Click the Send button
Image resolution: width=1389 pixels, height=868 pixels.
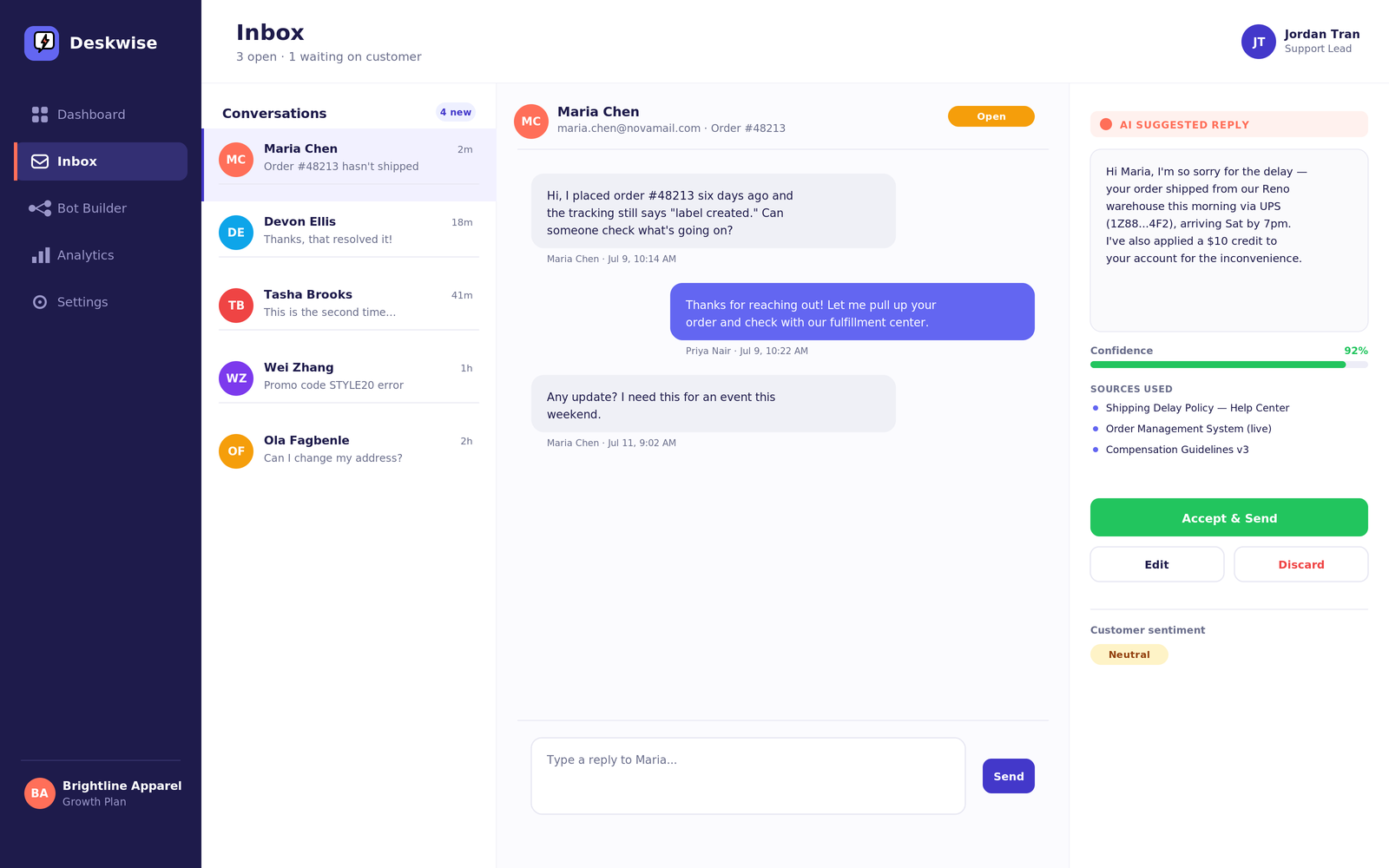[1009, 776]
